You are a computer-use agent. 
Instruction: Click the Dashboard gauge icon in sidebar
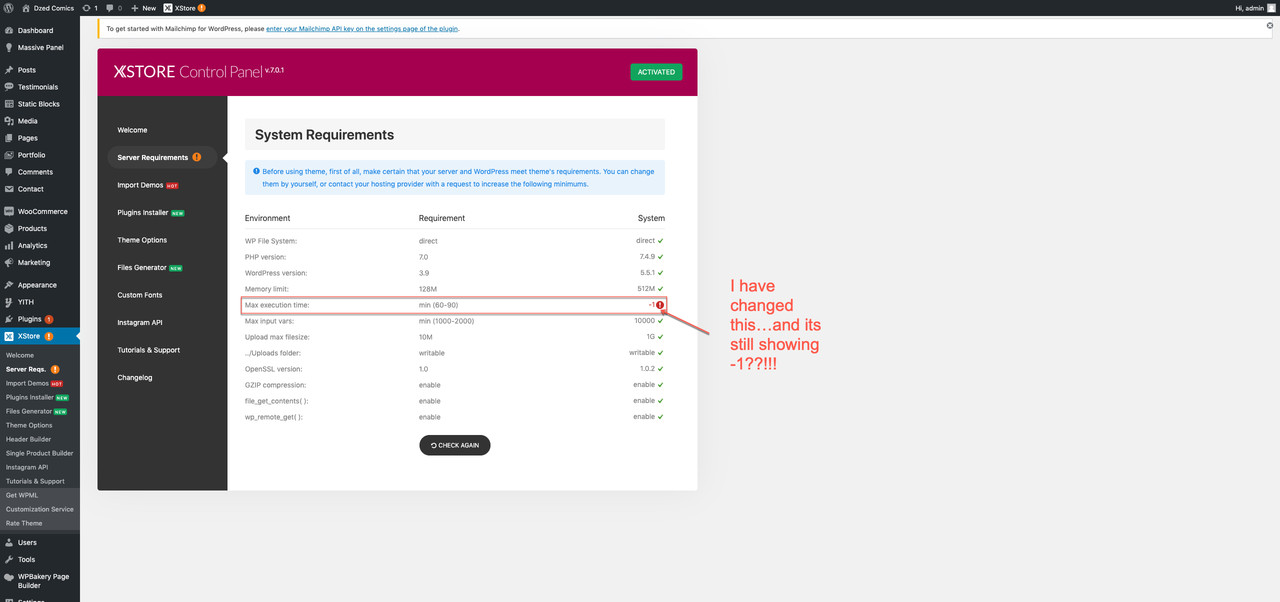9,31
